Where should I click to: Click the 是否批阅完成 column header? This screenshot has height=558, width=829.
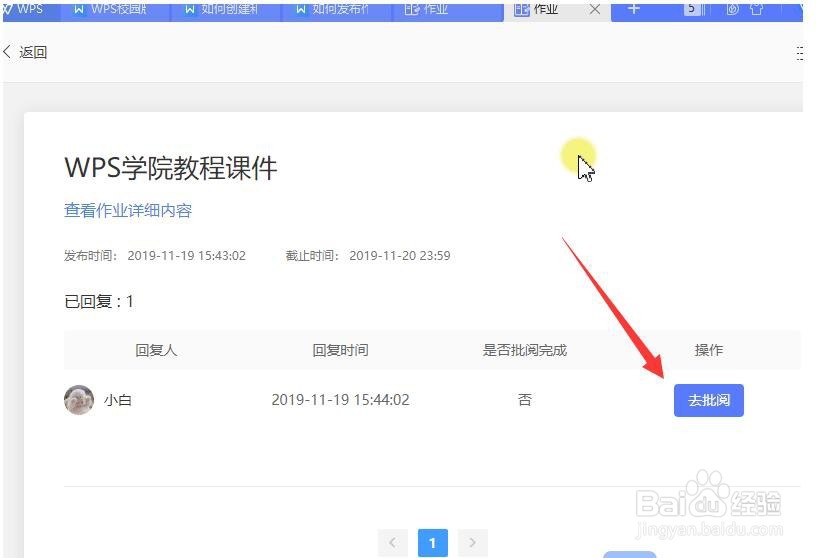click(x=524, y=350)
